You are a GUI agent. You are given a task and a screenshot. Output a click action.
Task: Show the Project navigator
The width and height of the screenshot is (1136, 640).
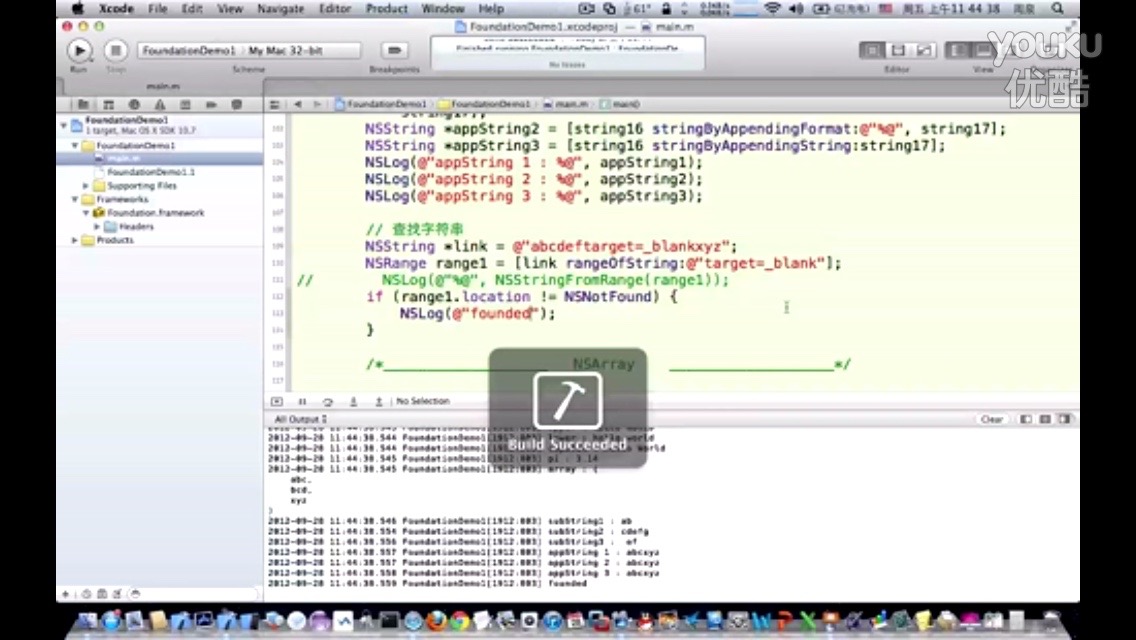(x=83, y=104)
